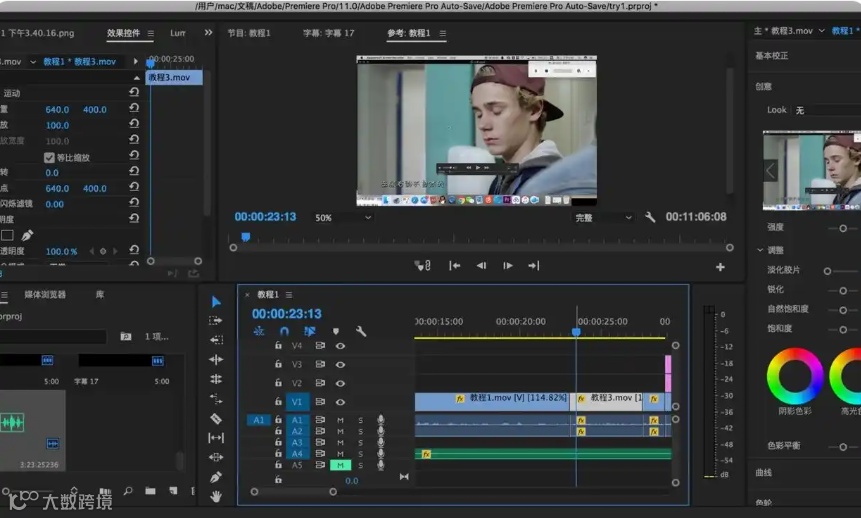Hide track V1 with its eye icon
This screenshot has width=861, height=518.
340,402
